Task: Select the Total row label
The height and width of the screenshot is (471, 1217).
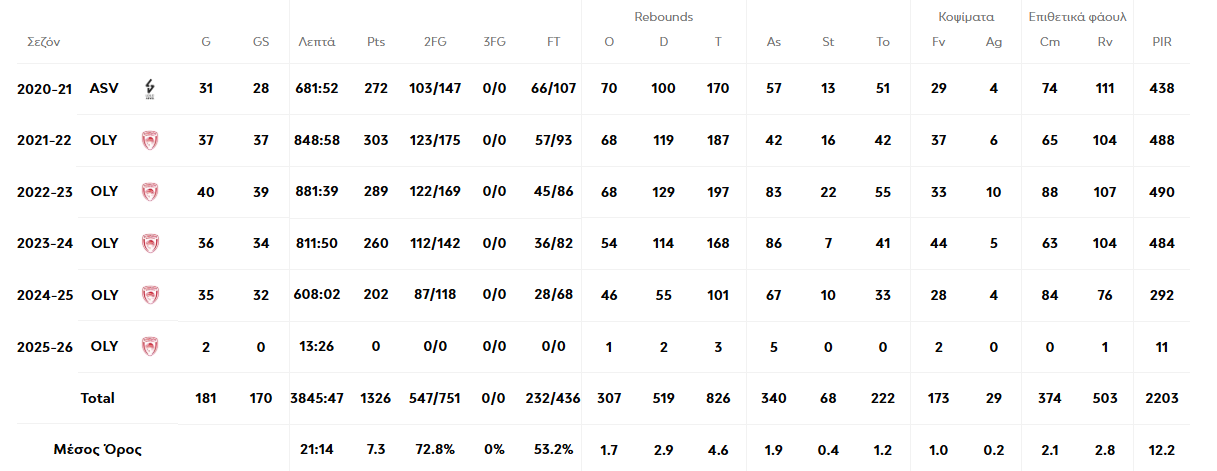Action: pos(98,398)
